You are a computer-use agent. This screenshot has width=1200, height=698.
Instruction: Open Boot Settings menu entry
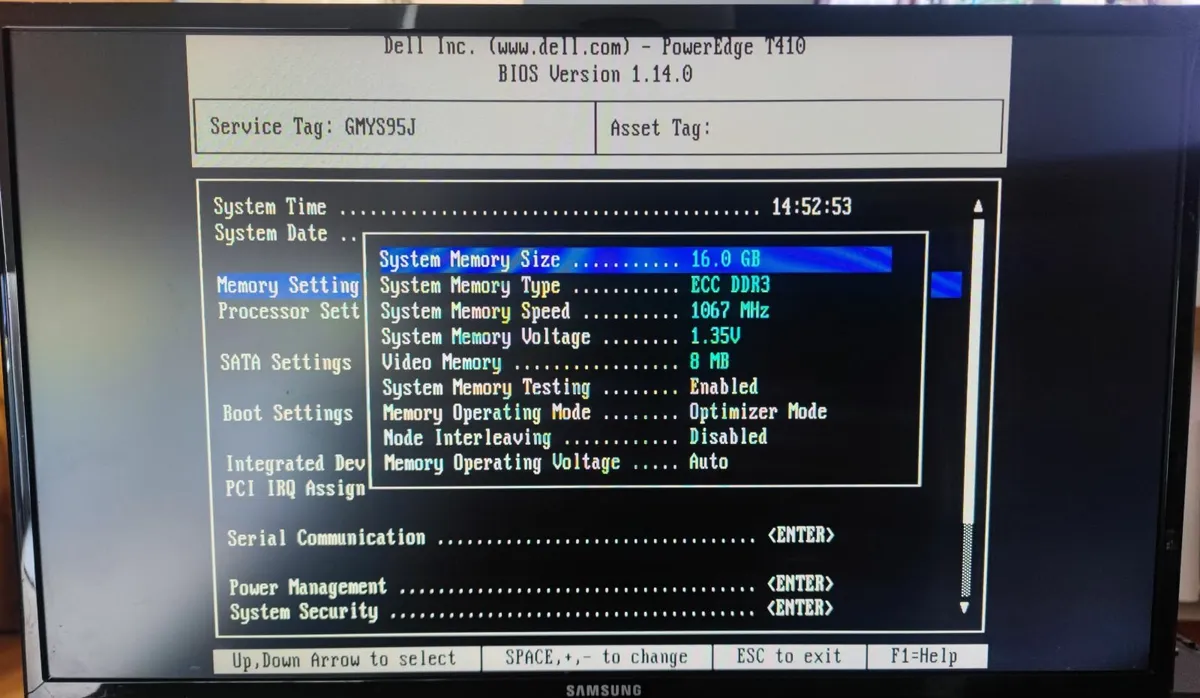pyautogui.click(x=288, y=414)
